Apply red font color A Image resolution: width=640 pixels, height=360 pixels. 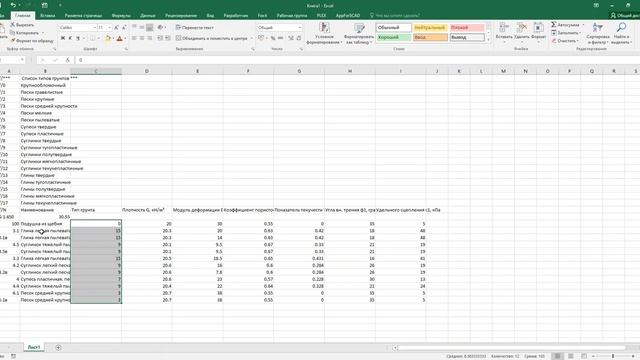point(120,38)
